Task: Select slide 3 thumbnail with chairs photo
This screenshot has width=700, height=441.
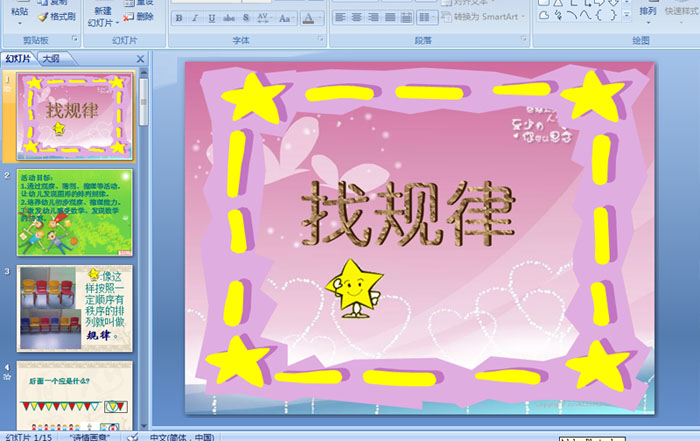Action: [x=75, y=308]
